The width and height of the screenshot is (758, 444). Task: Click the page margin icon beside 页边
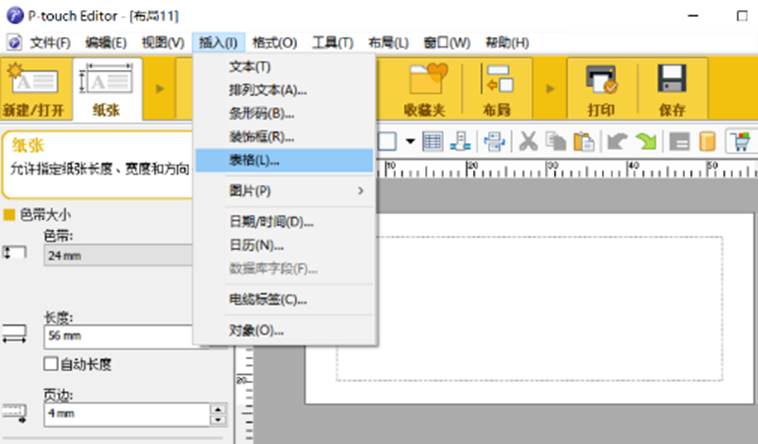point(15,413)
